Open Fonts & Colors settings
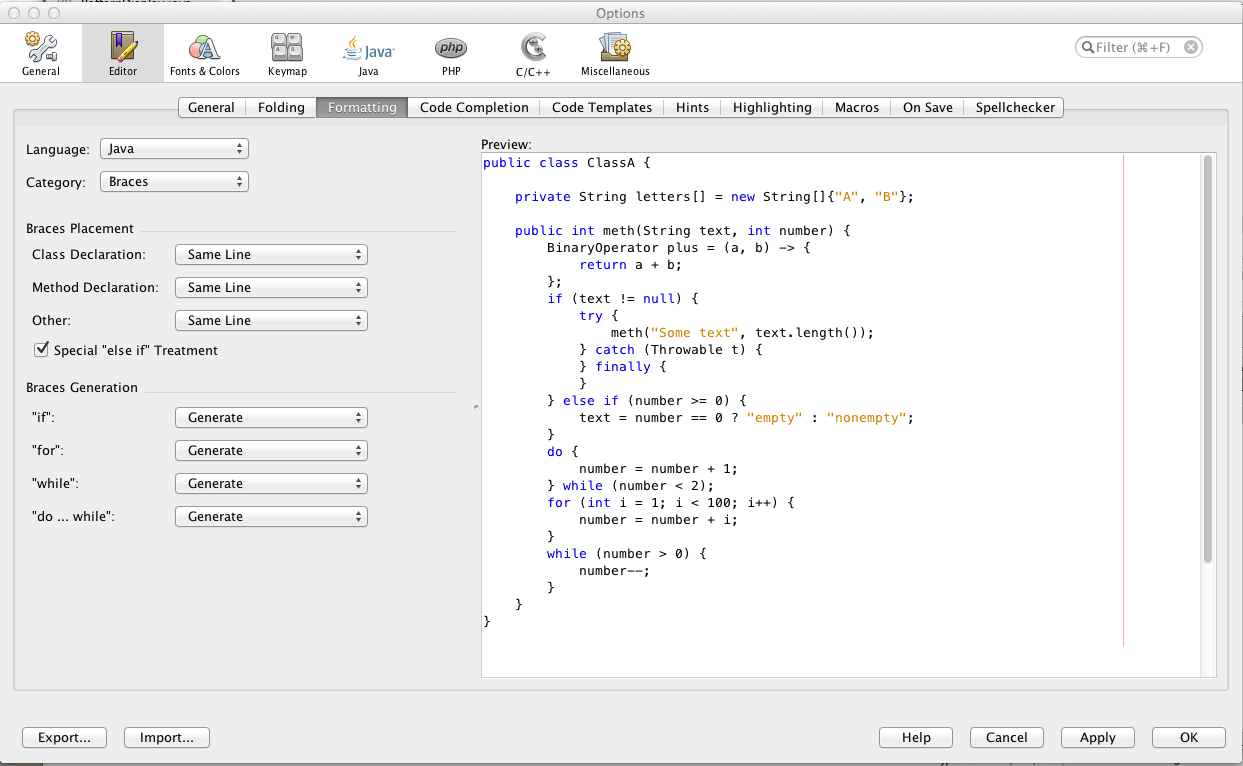 pos(205,53)
